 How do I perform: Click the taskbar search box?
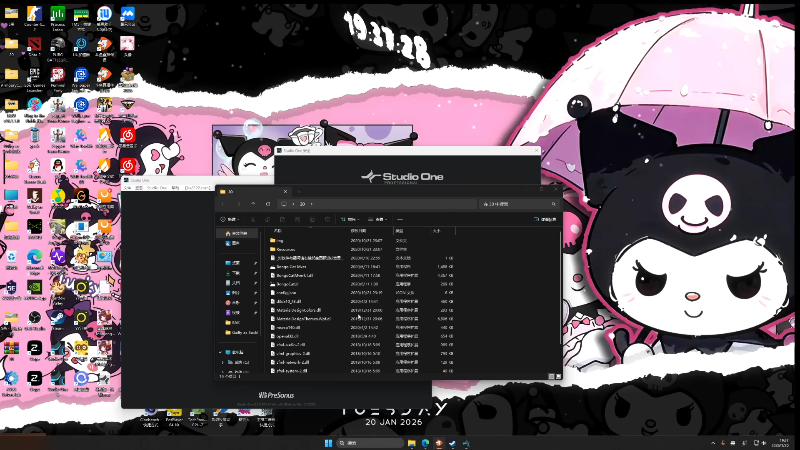click(x=370, y=443)
